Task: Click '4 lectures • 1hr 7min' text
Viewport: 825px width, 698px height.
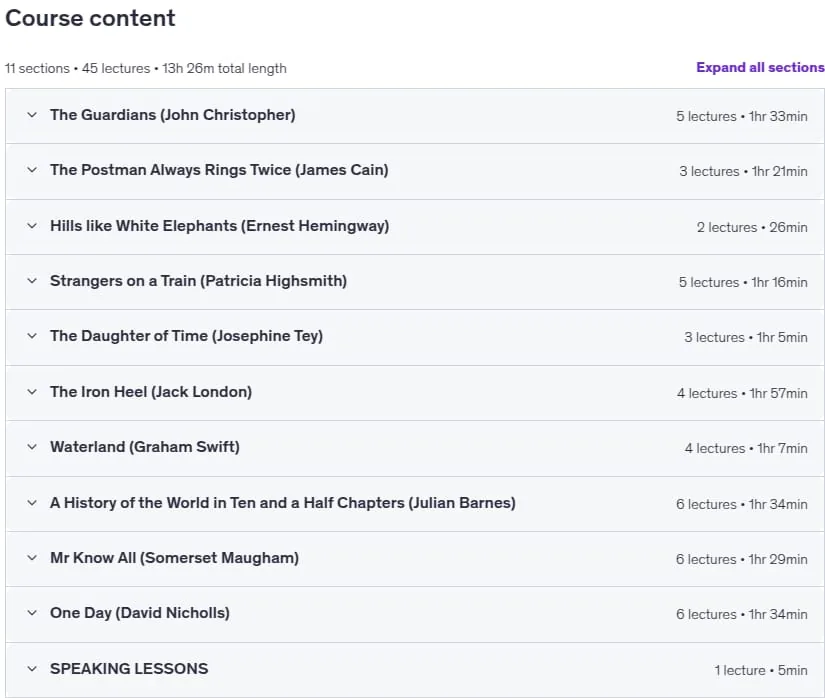Action: coord(746,449)
